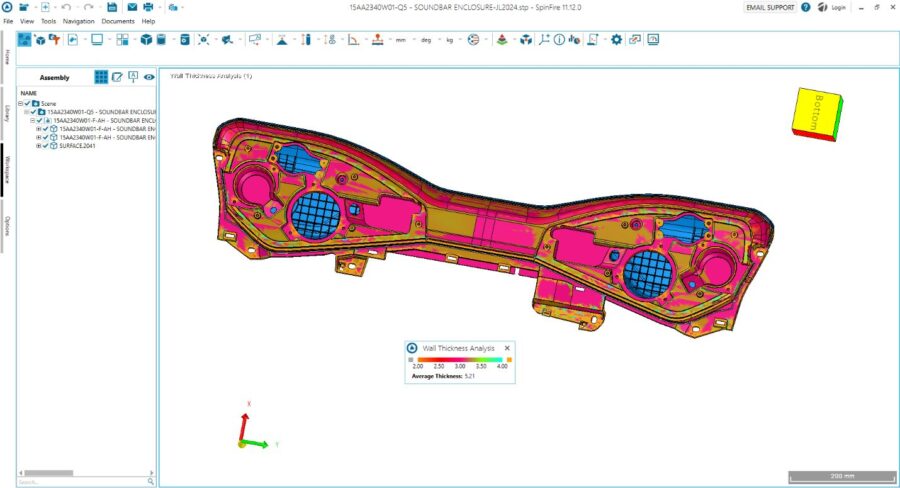Toggle the eye visibility icon in Assembly panel
This screenshot has height=488, width=900.
coord(149,77)
